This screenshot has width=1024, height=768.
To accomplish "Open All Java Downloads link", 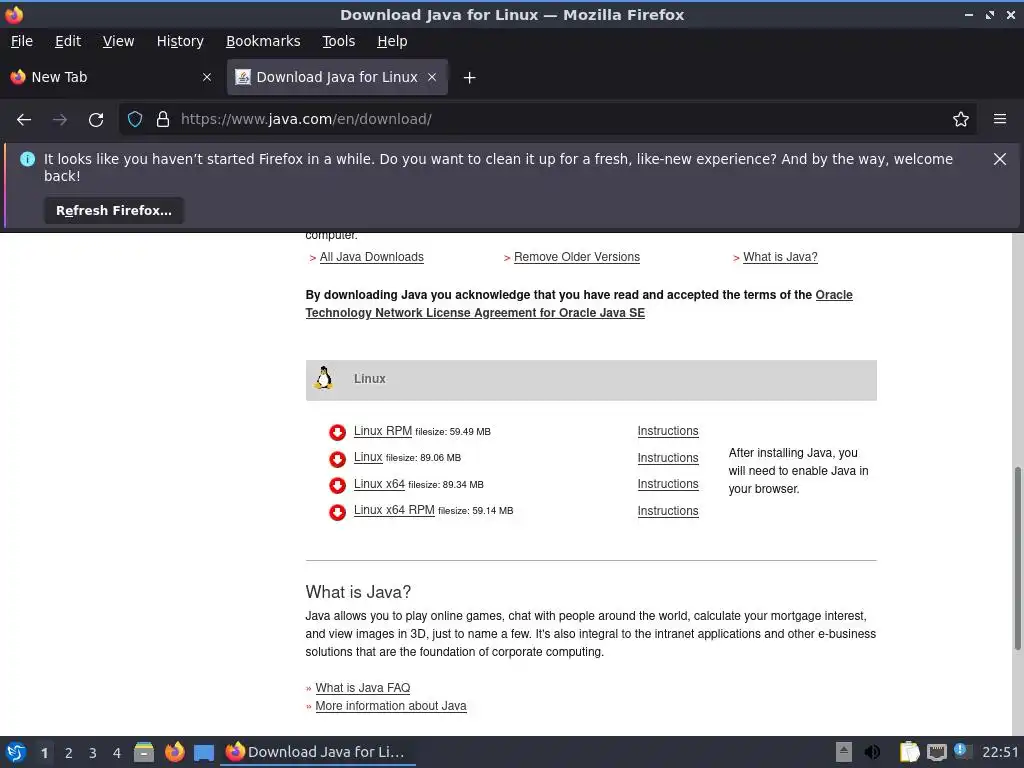I will (372, 257).
